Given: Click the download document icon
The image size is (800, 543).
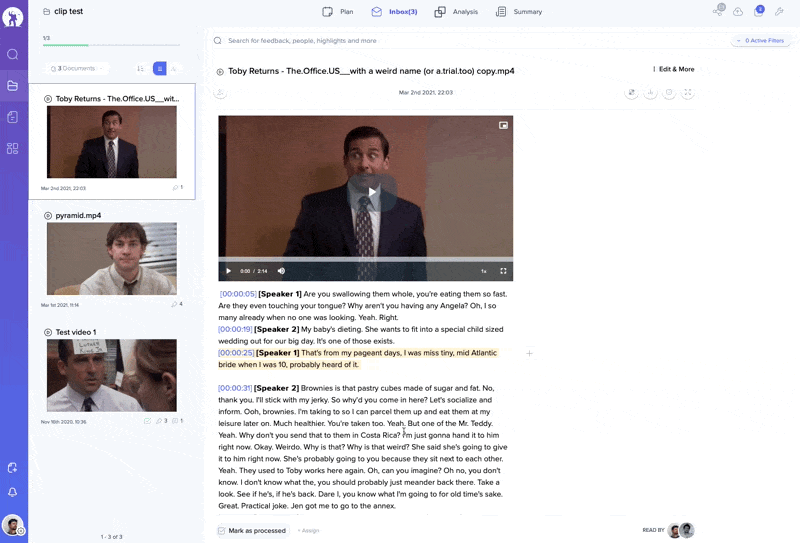Looking at the screenshot, I should tap(650, 92).
